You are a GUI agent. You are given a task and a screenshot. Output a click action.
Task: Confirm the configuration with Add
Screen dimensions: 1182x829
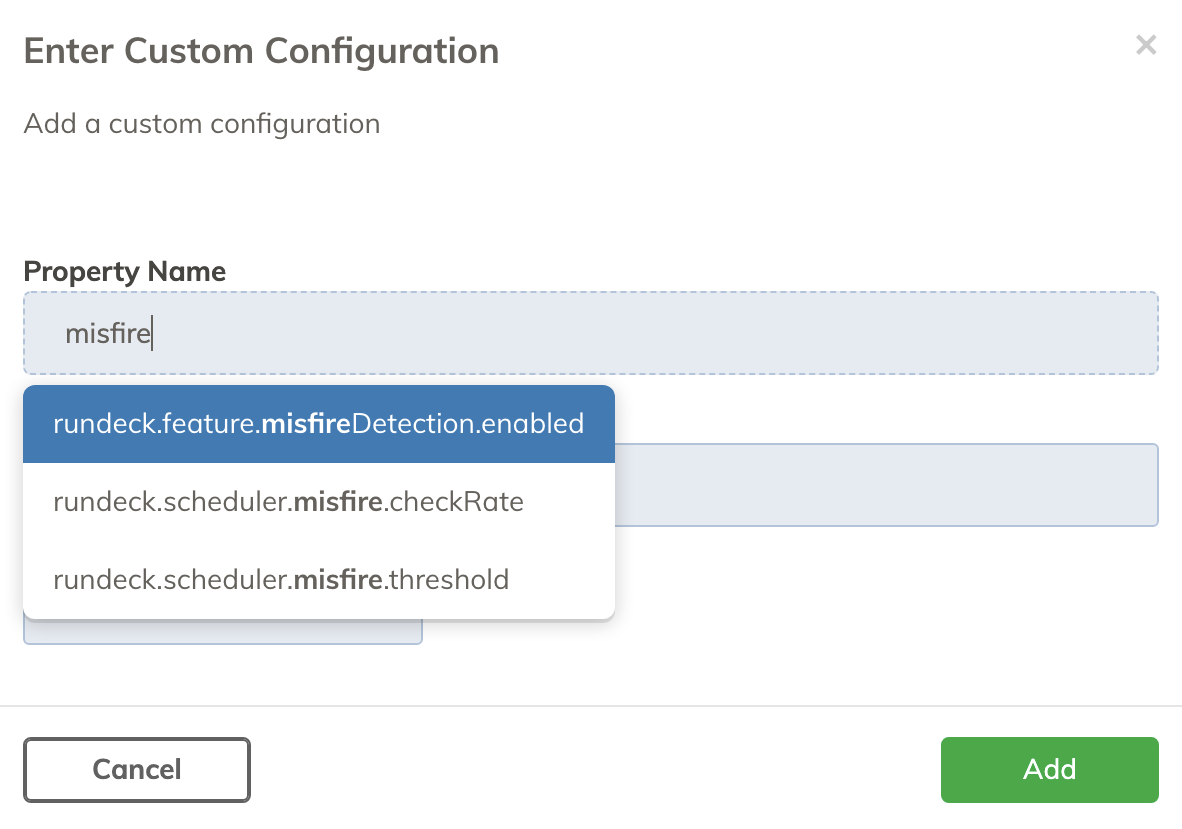[x=1049, y=769]
